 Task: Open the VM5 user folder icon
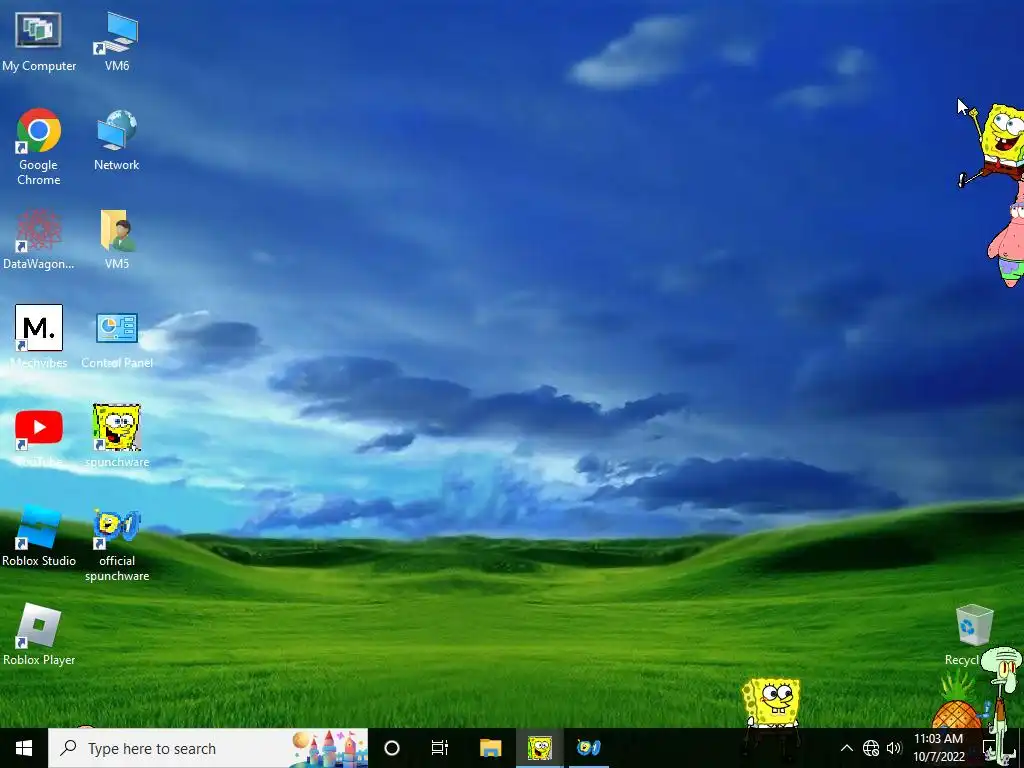tap(117, 239)
